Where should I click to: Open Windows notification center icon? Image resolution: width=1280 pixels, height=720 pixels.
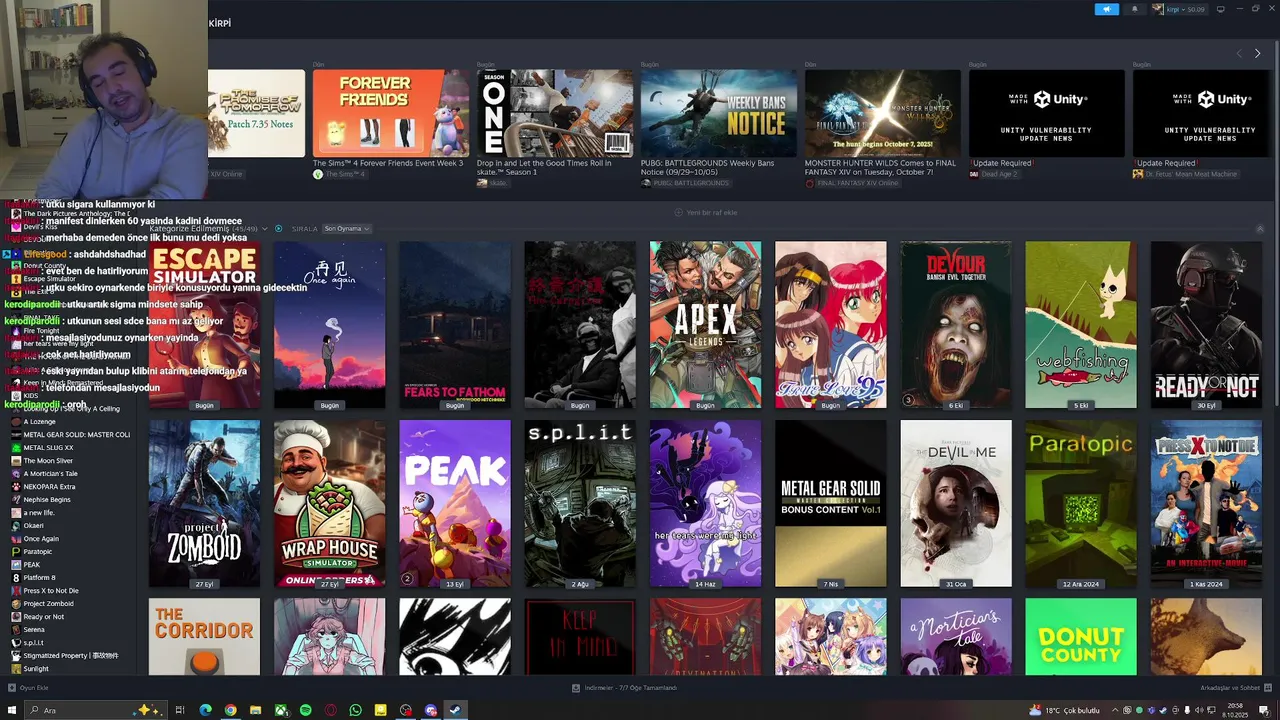[x=1264, y=710]
